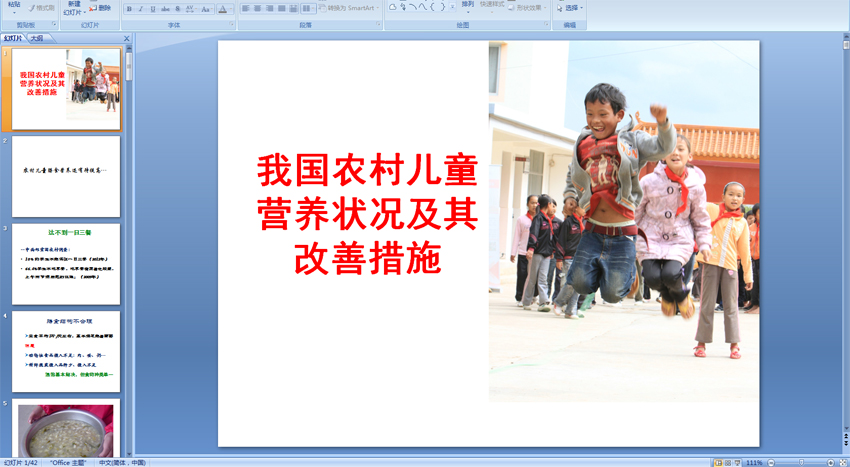Toggle underline text formatting

[x=153, y=9]
